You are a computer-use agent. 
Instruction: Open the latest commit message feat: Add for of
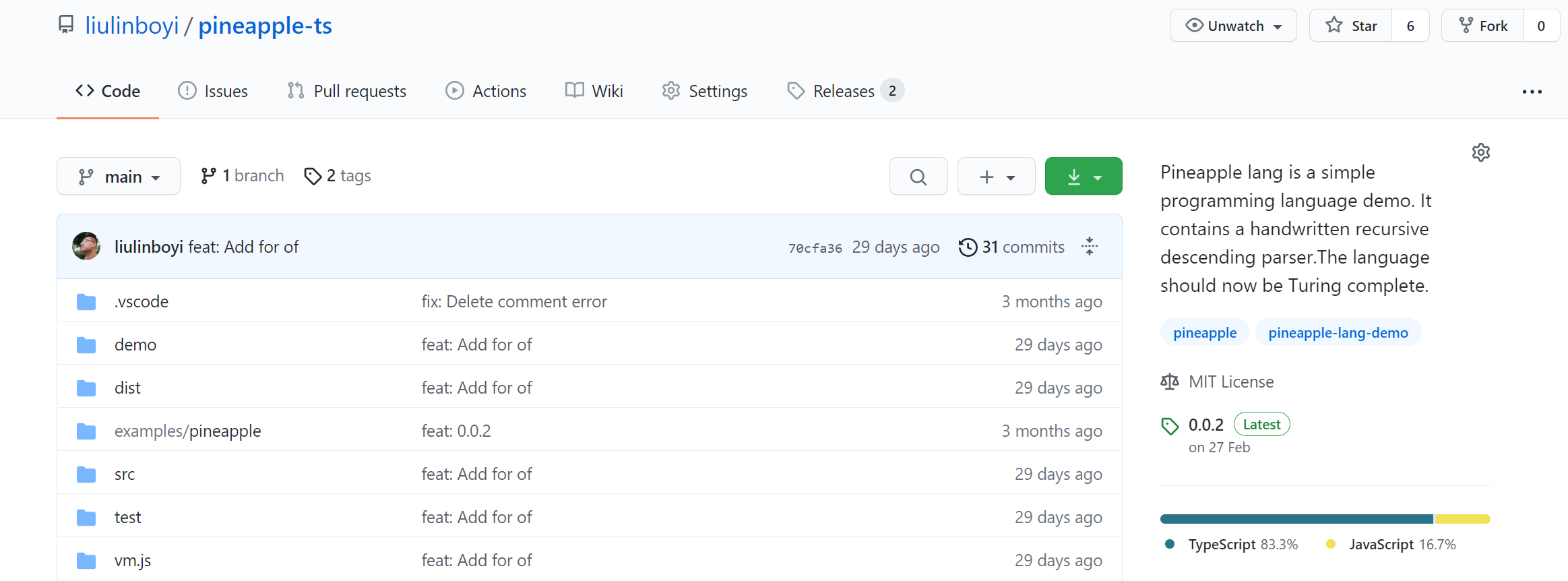coord(243,247)
